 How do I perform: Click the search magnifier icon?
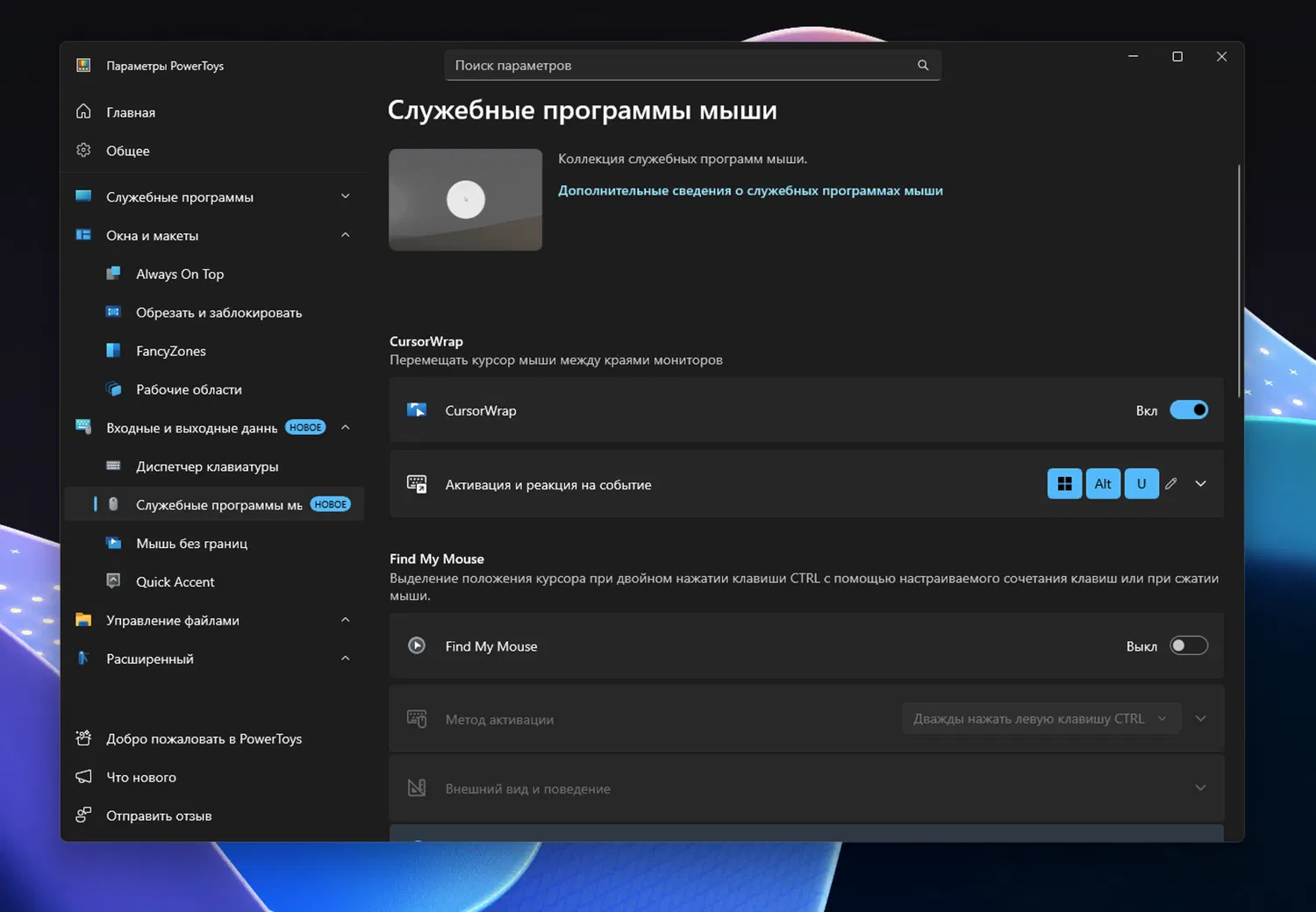click(923, 65)
